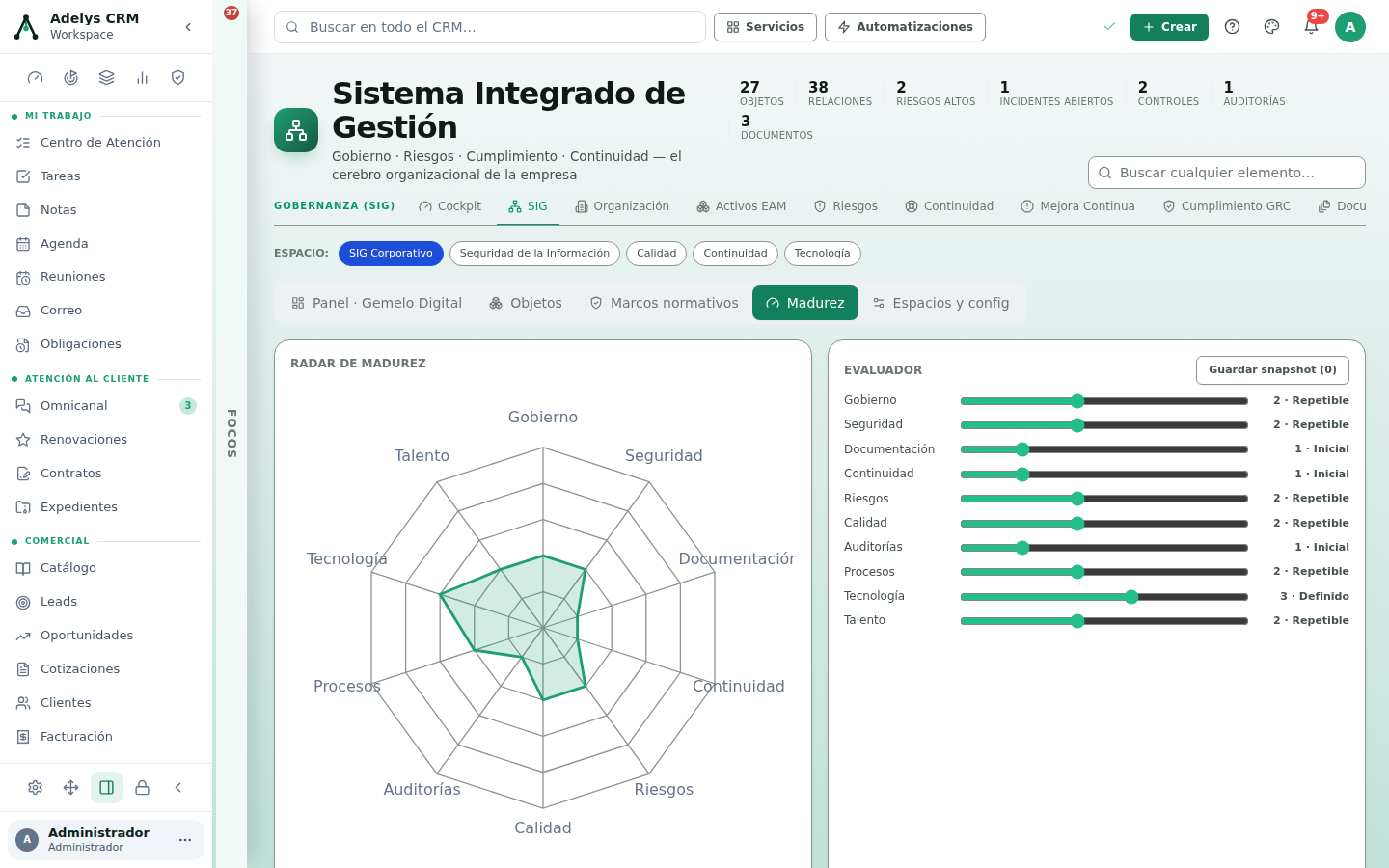
Task: Open Espacios y config subtab
Action: coord(940,303)
